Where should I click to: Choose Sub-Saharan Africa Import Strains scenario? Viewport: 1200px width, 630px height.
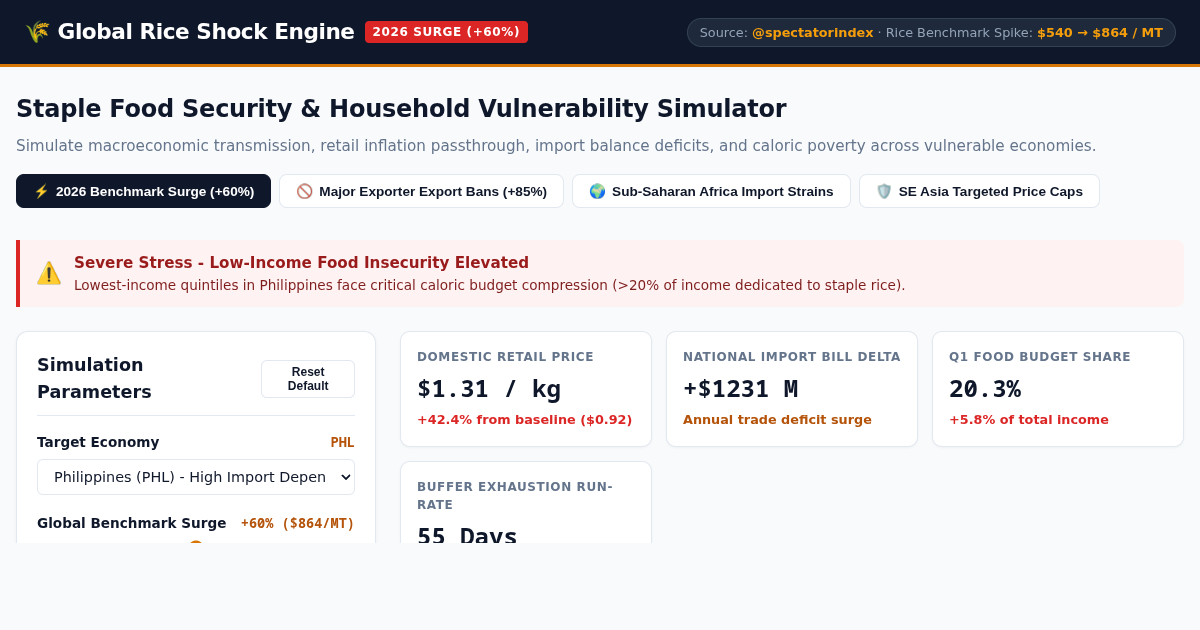[711, 191]
